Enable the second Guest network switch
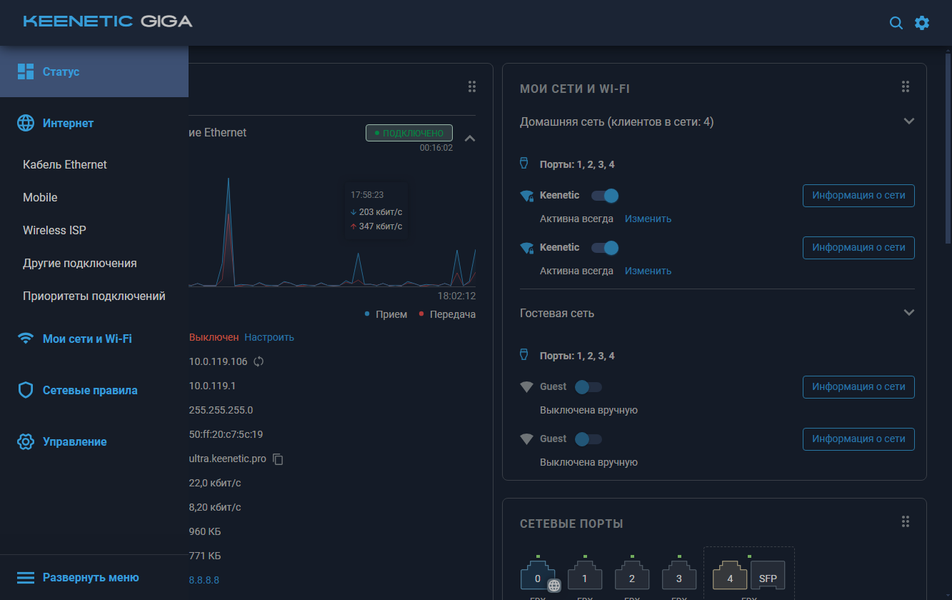Viewport: 952px width, 600px height. coord(588,439)
